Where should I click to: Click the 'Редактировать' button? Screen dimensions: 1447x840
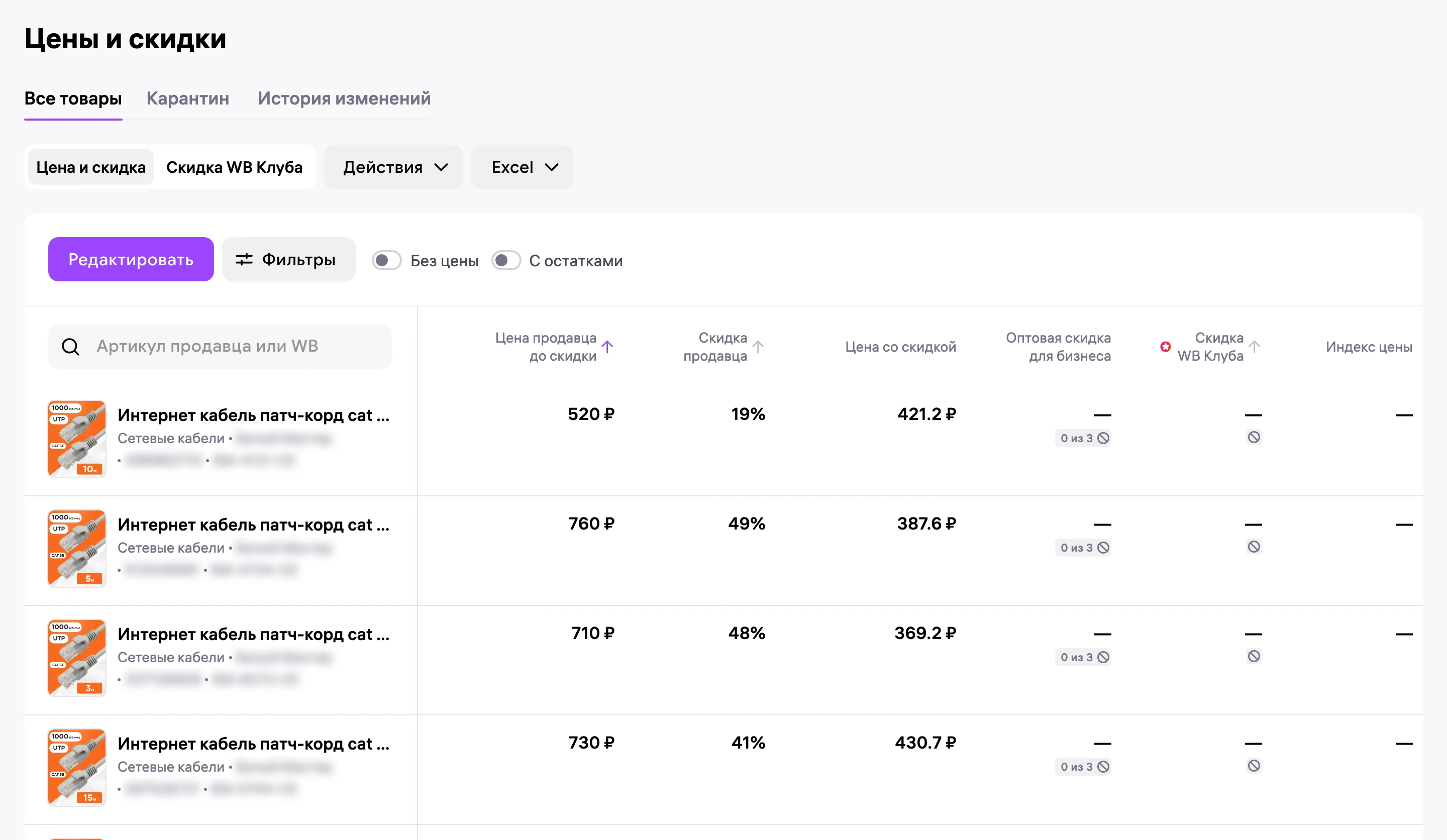pos(131,260)
